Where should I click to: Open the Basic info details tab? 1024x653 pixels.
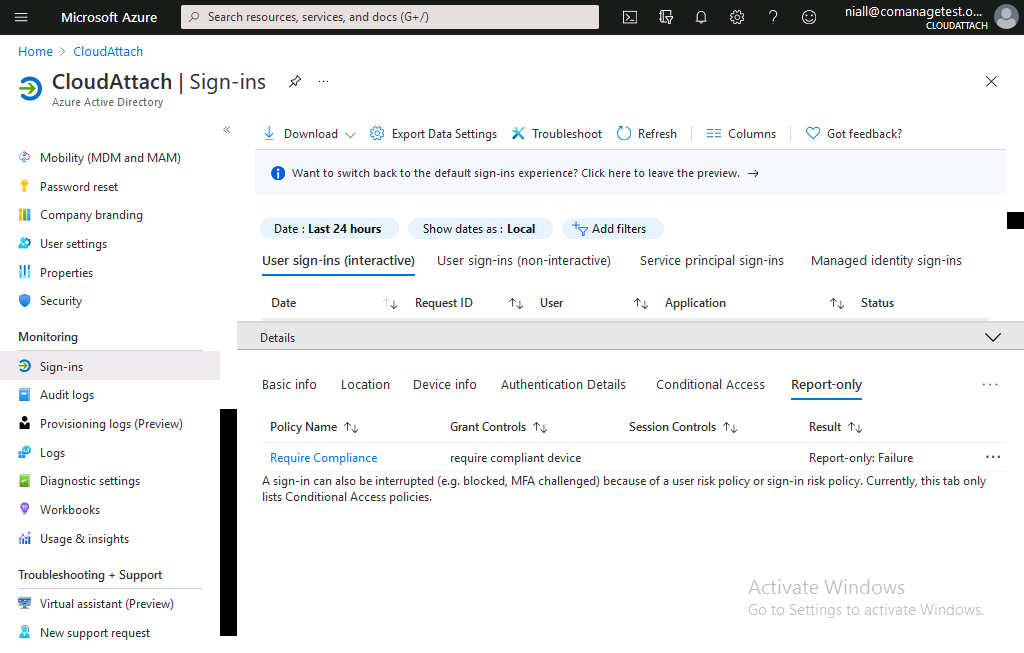click(289, 385)
